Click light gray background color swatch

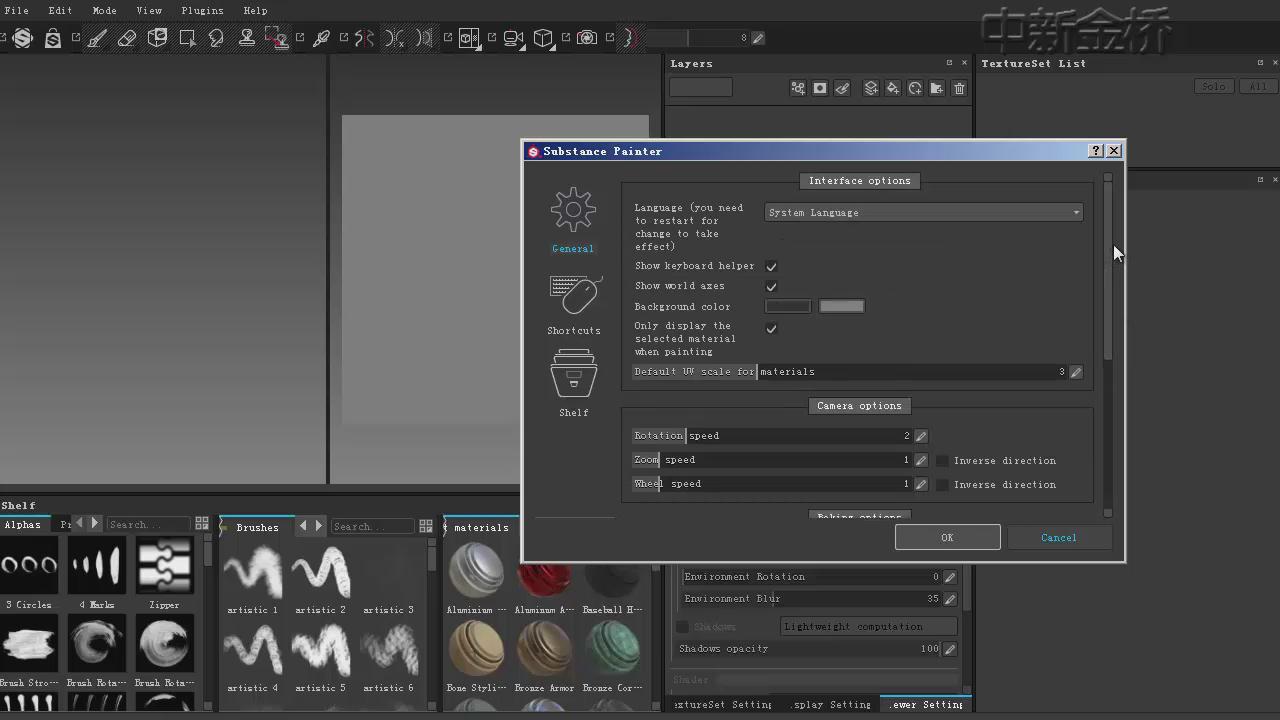click(842, 306)
